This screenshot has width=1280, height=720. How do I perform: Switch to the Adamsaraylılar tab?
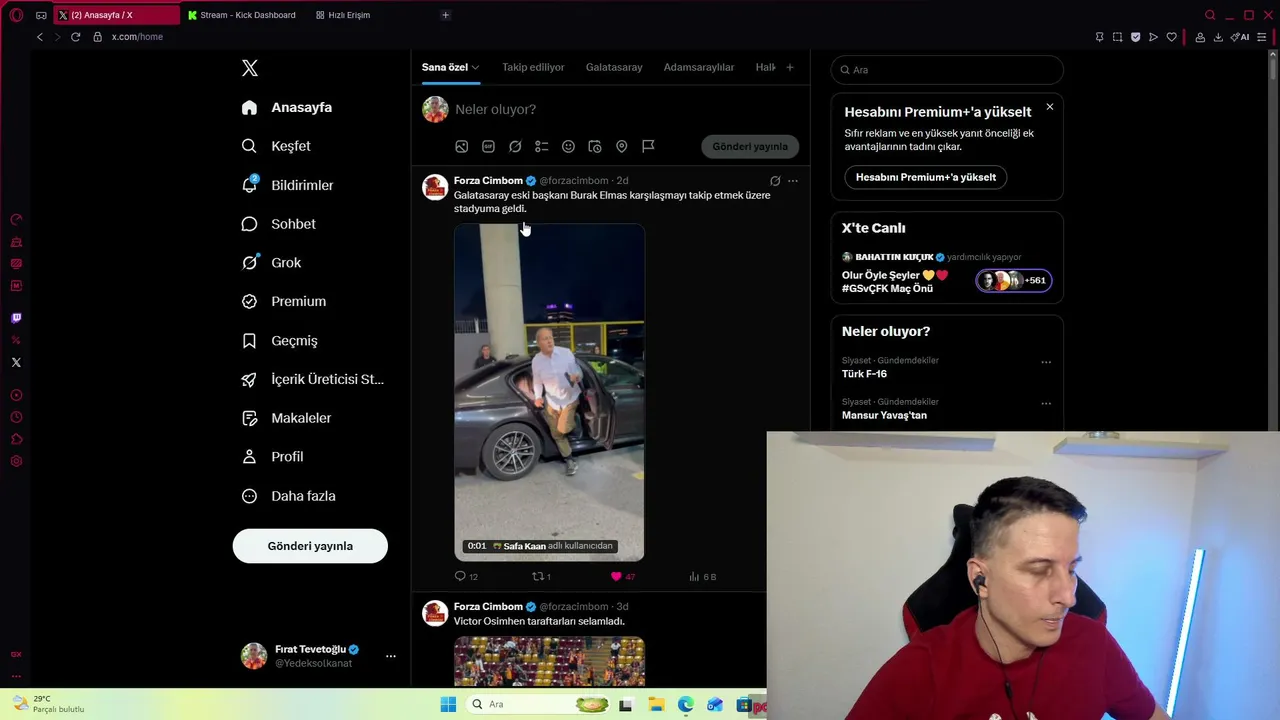pyautogui.click(x=699, y=67)
